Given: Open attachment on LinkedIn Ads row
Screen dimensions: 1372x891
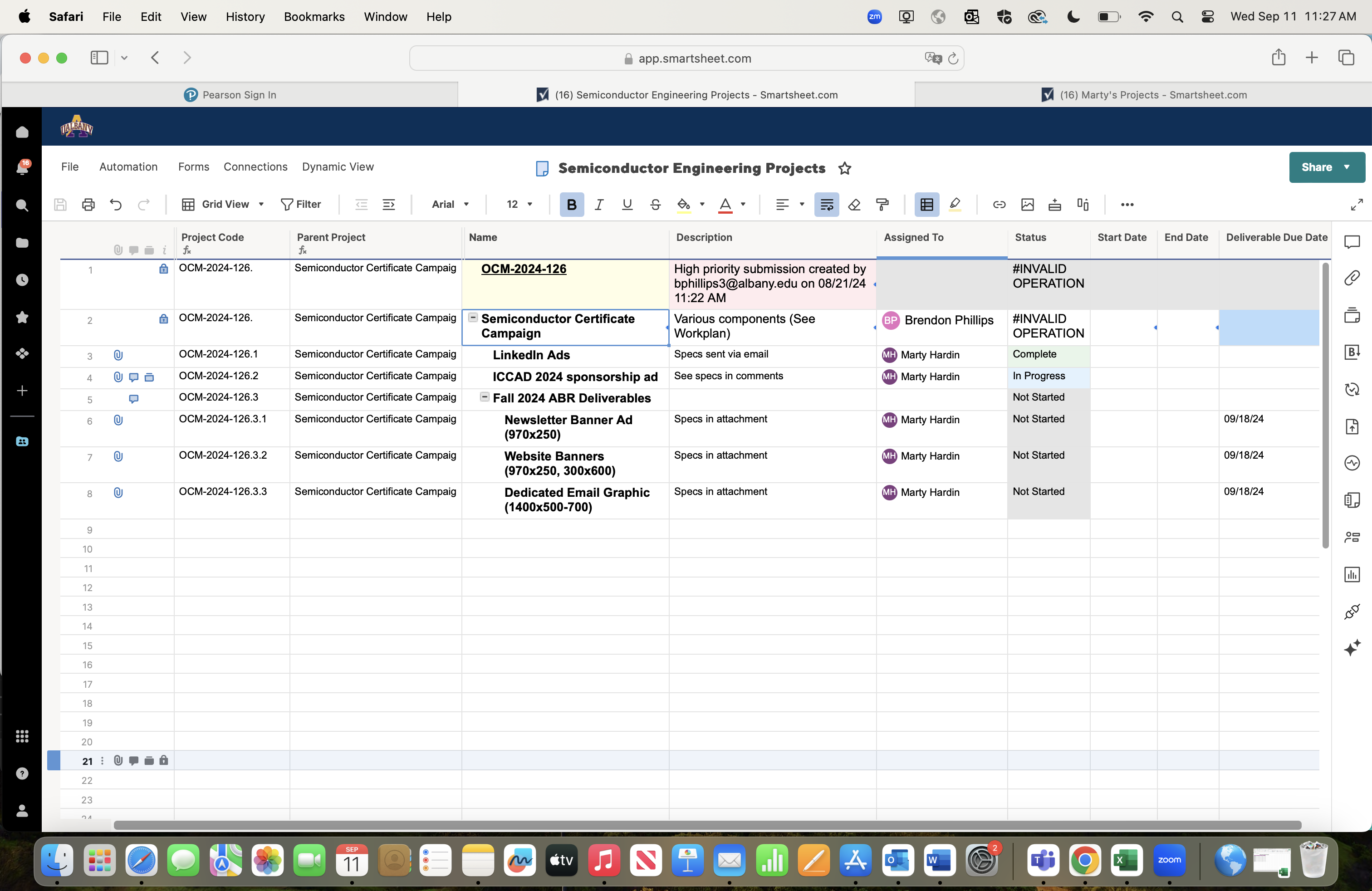Looking at the screenshot, I should pos(118,356).
